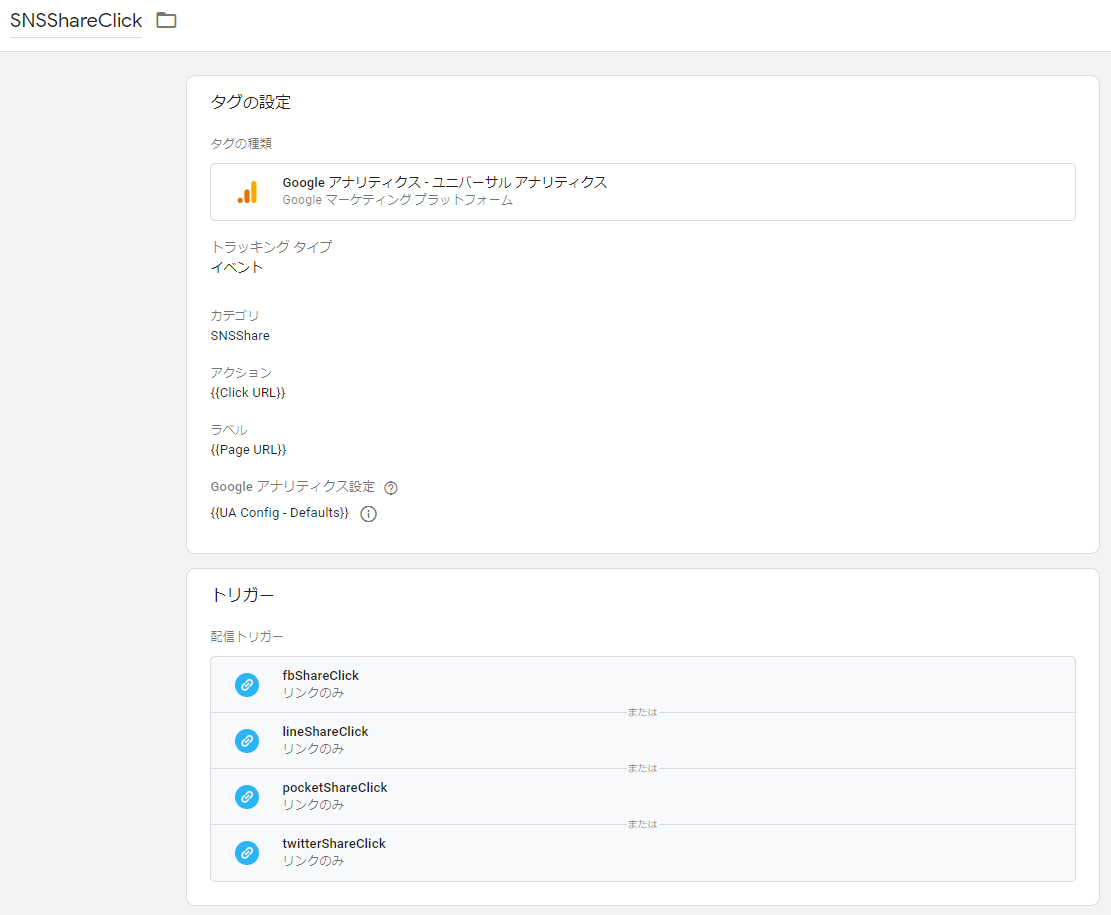Click the SNSShare category value
Screen dimensions: 1111x915
240,336
